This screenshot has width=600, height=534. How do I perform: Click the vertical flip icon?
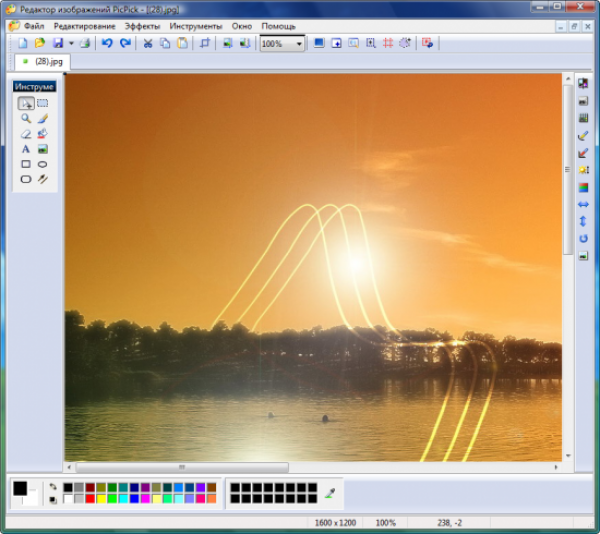tap(583, 221)
